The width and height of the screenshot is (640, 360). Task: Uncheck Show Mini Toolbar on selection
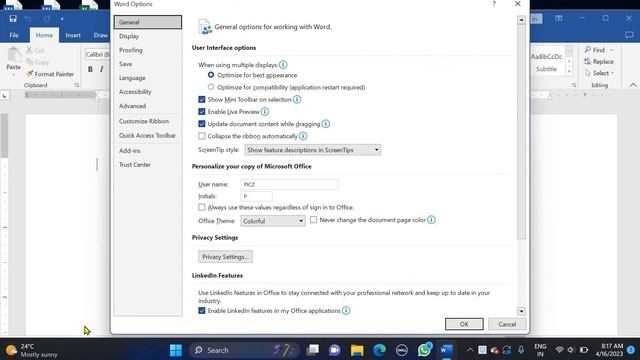(202, 99)
